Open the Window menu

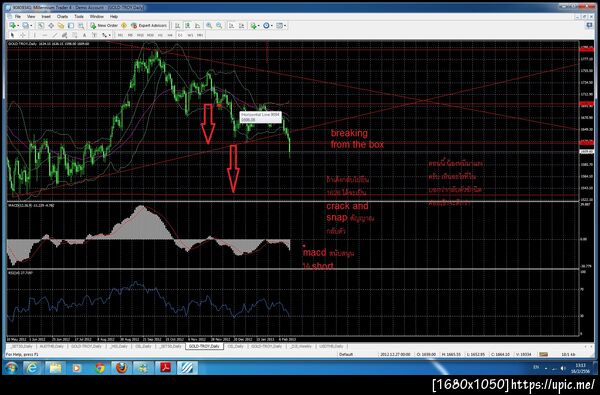(x=96, y=16)
